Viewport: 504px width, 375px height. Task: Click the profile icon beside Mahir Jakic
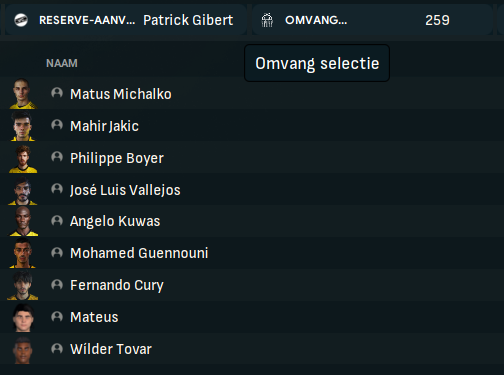point(57,125)
